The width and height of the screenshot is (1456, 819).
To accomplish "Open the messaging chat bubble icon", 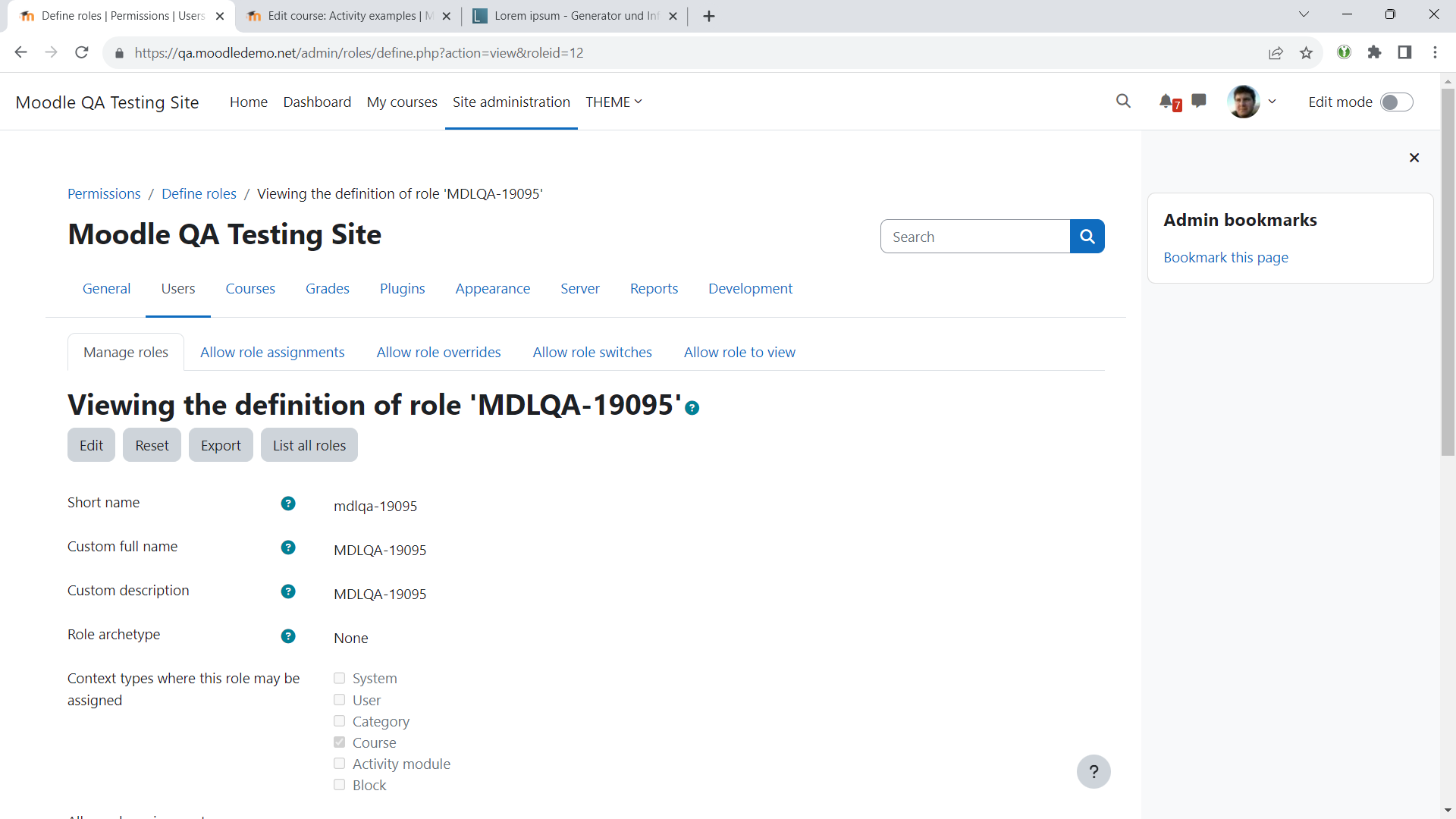I will tap(1199, 101).
